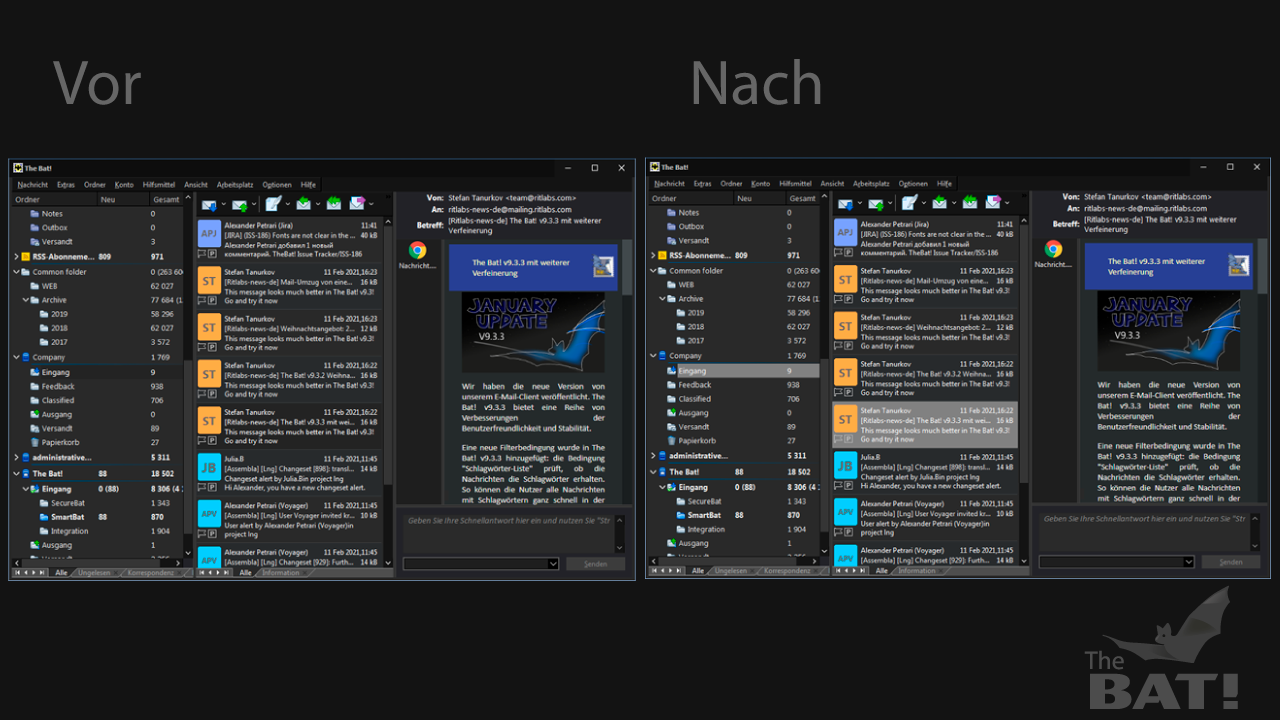Viewport: 1280px width, 720px height.
Task: Open Optionen menu in Nach window
Action: (x=913, y=183)
